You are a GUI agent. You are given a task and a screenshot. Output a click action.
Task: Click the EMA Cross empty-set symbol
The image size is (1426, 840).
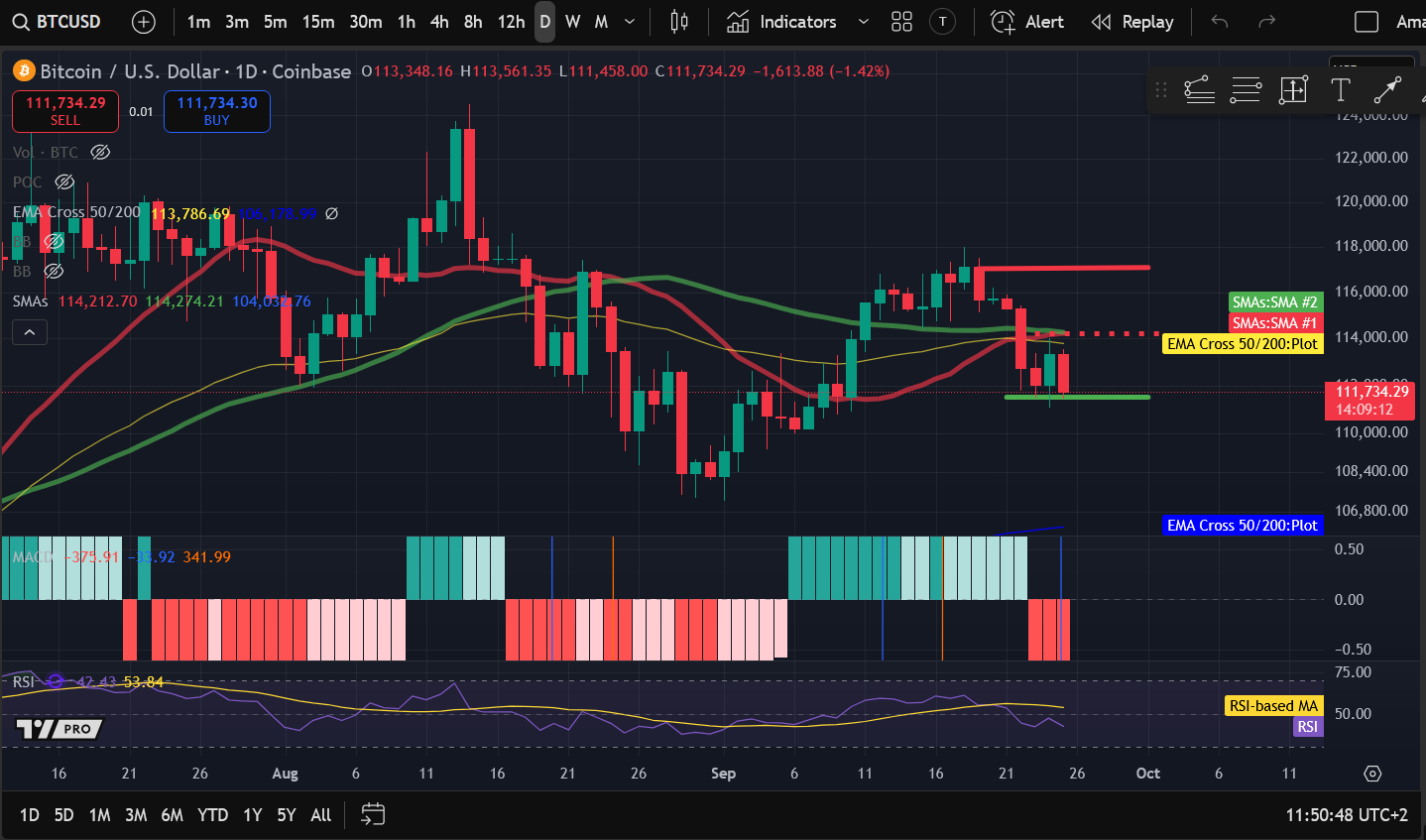(332, 213)
